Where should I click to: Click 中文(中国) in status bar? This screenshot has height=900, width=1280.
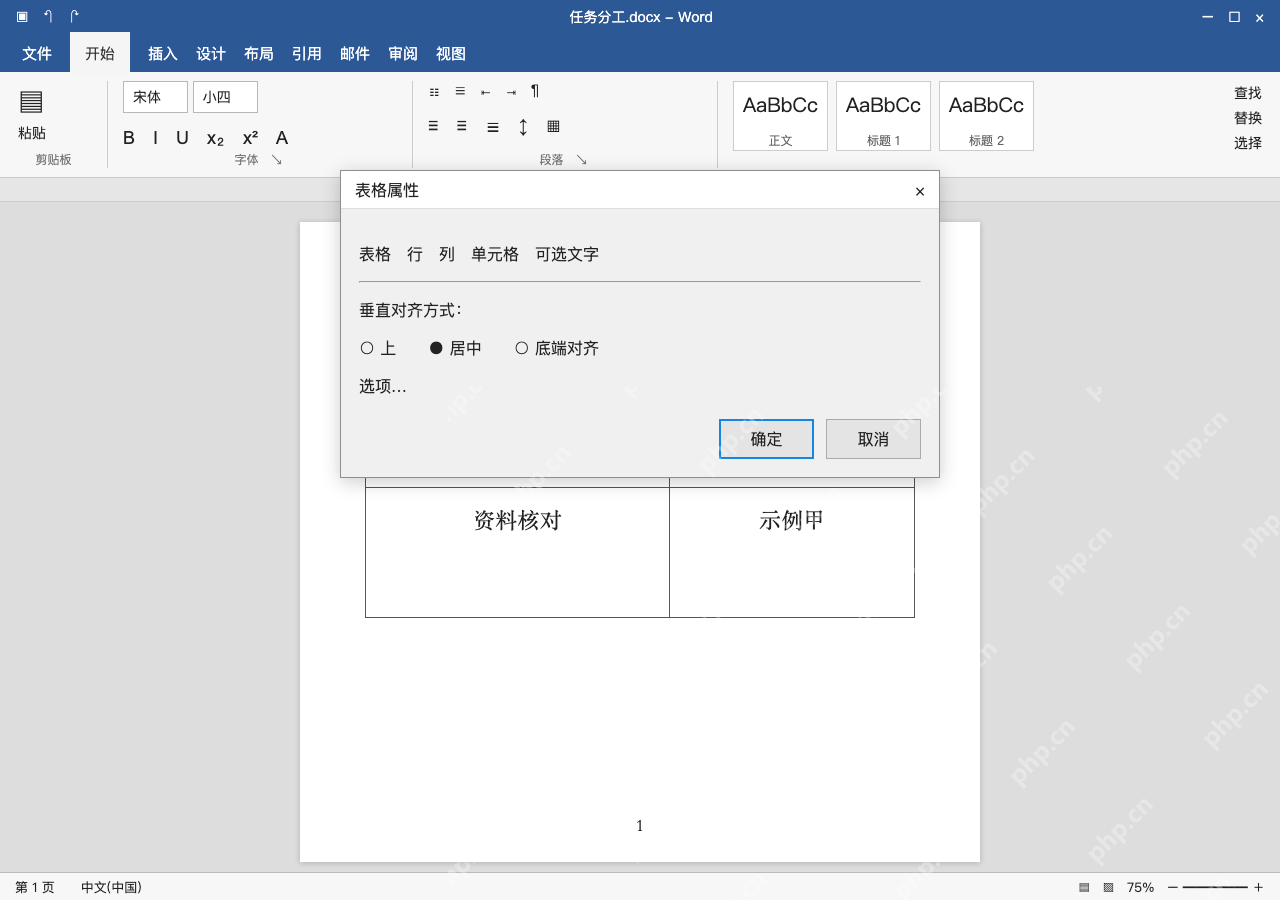point(111,887)
